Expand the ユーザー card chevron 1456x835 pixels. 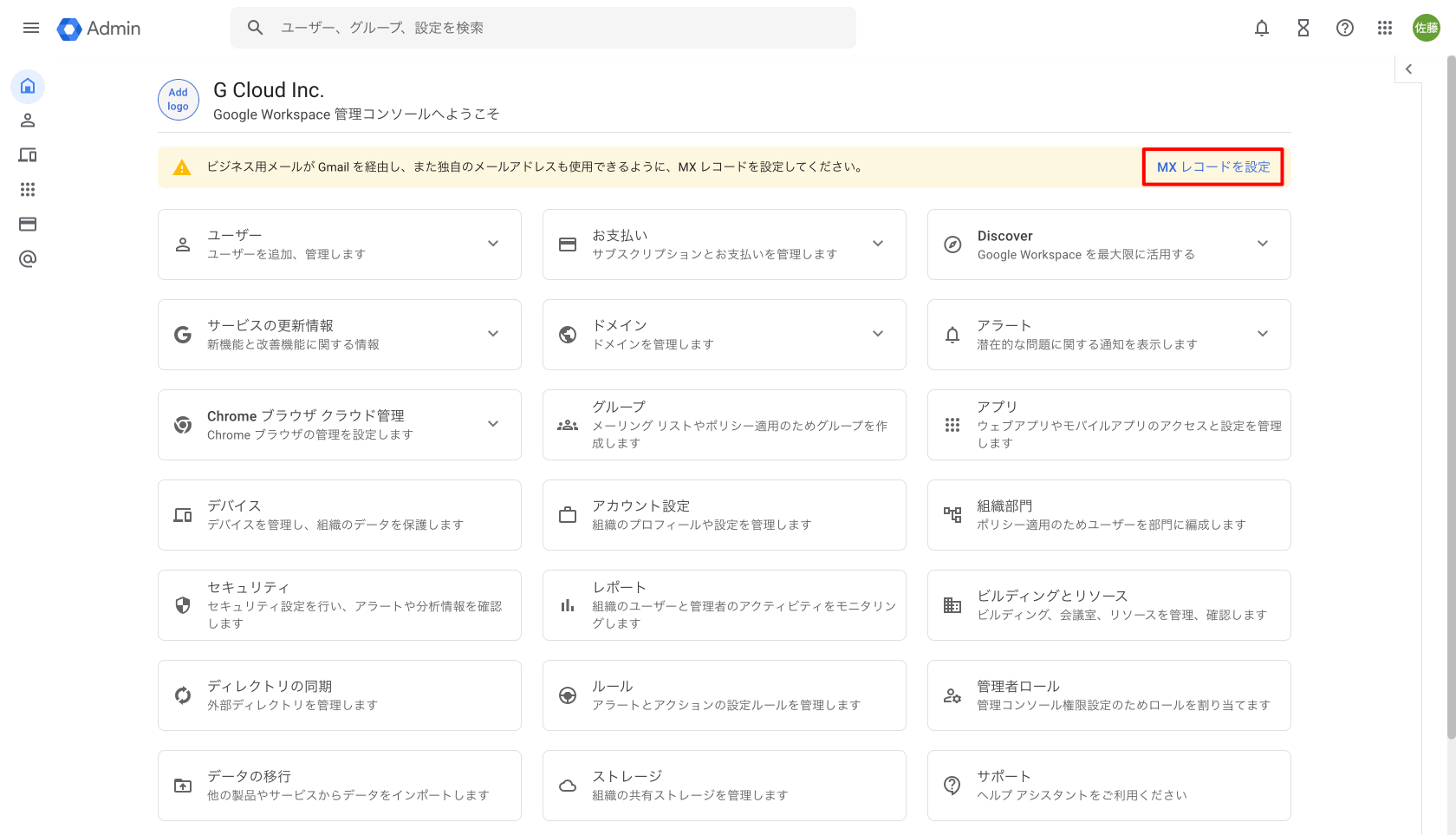tap(493, 244)
